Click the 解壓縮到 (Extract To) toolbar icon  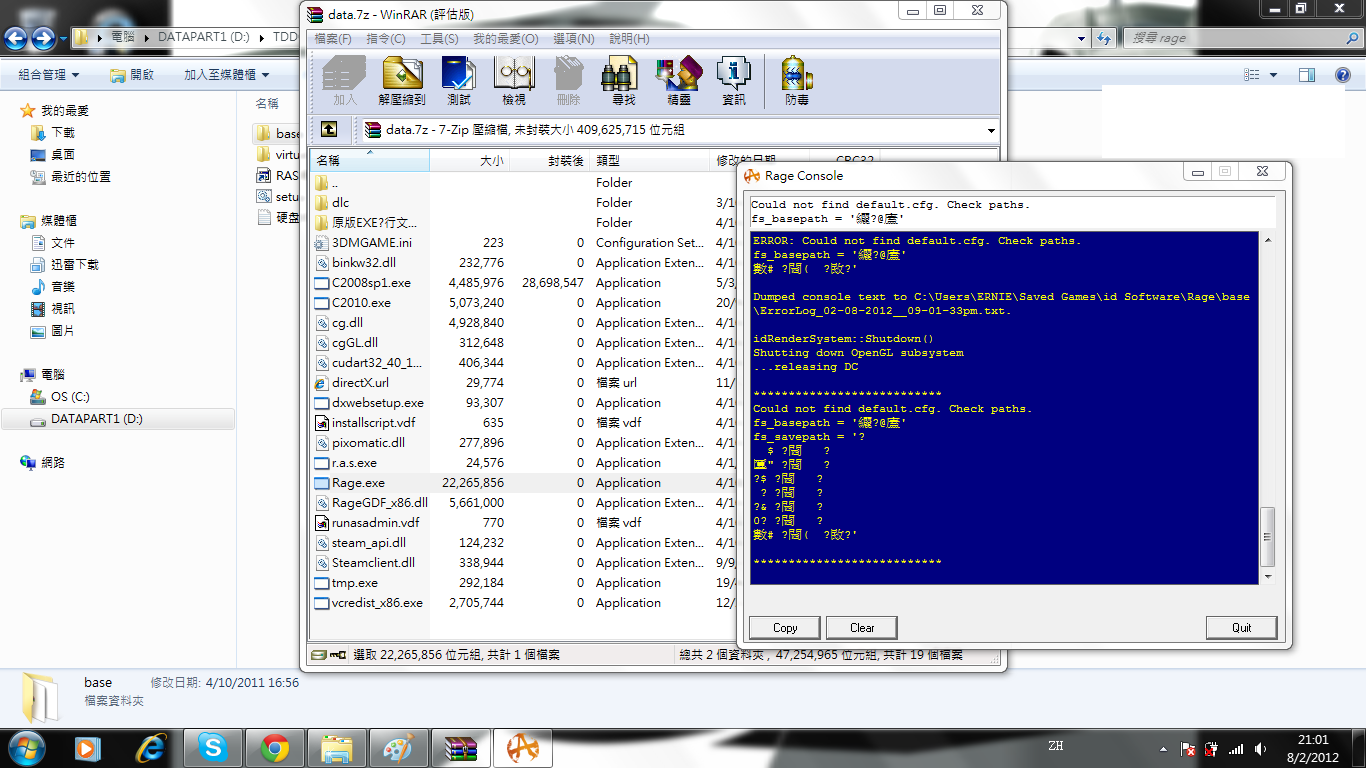(402, 81)
